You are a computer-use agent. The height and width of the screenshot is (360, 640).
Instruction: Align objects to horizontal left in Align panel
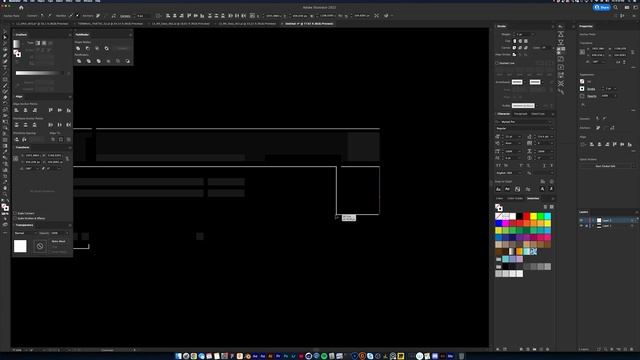[16, 110]
